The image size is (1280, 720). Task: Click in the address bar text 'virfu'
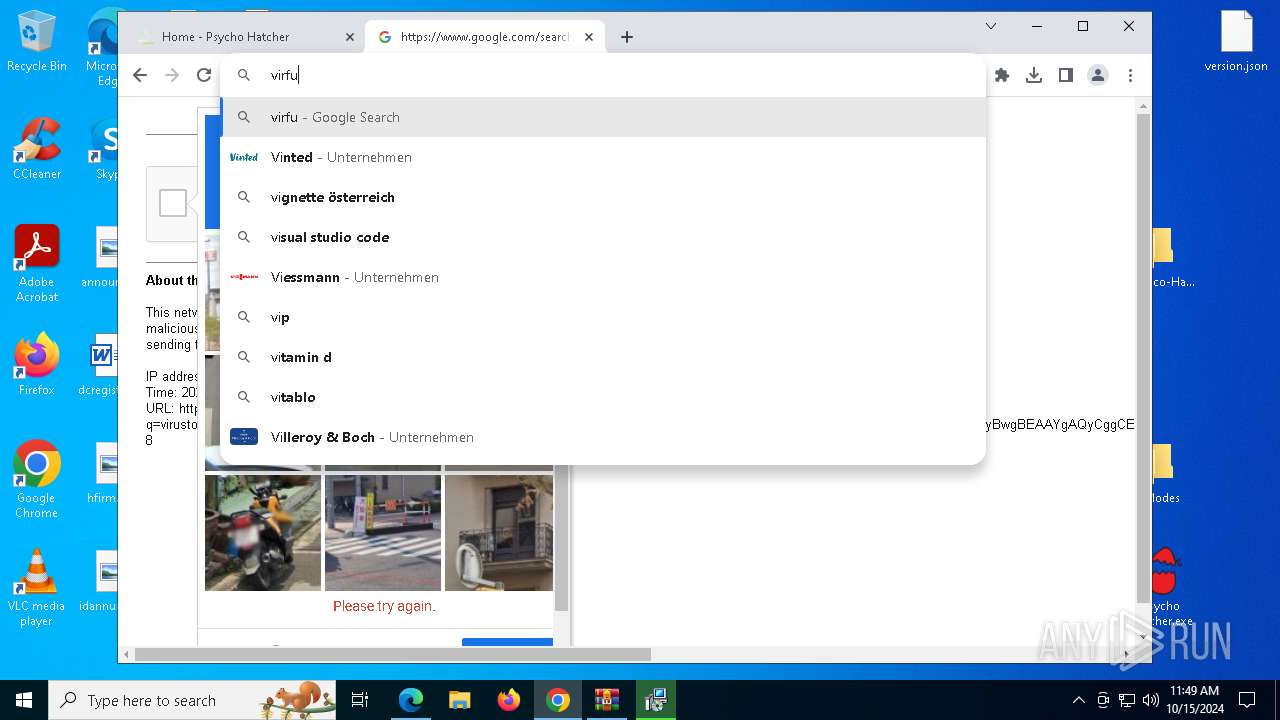click(x=284, y=75)
